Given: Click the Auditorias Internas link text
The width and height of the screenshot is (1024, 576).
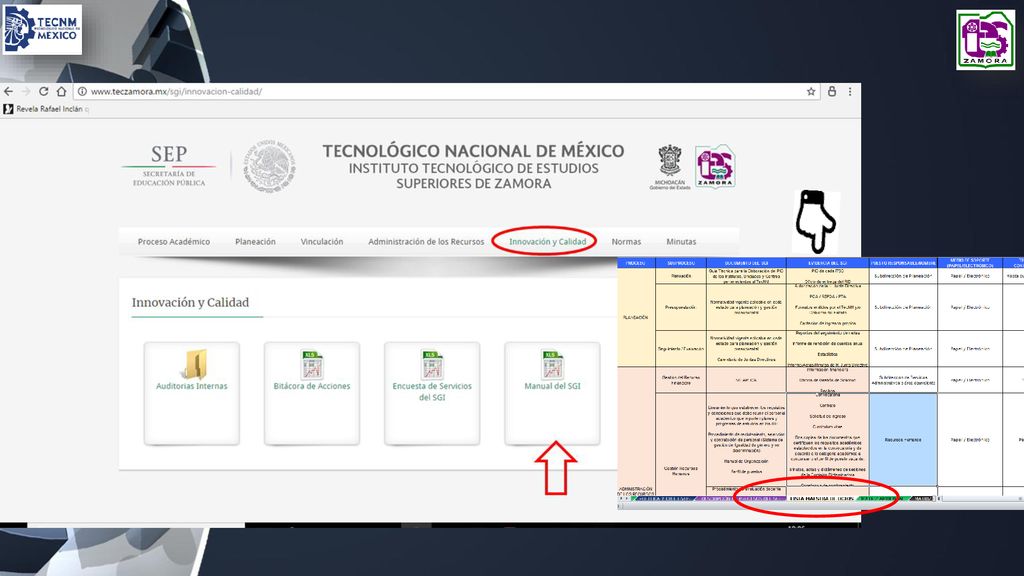Looking at the screenshot, I should [191, 386].
